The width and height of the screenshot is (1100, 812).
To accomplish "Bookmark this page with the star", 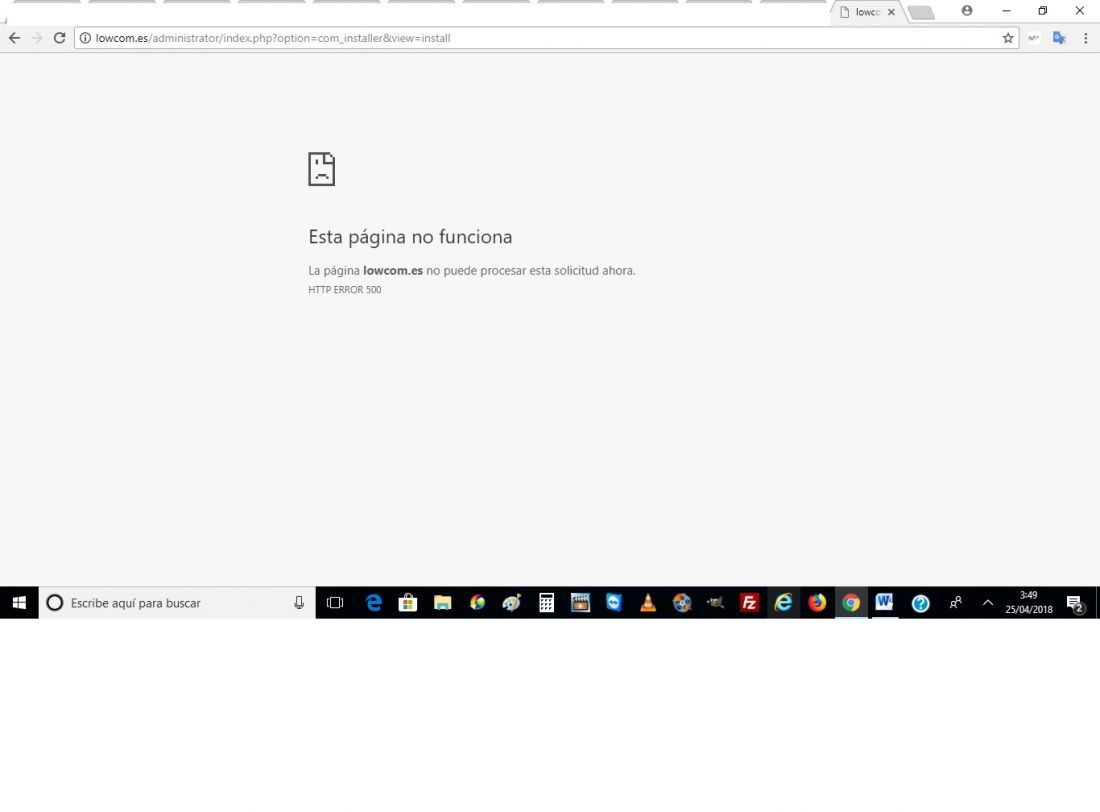I will 1008,38.
